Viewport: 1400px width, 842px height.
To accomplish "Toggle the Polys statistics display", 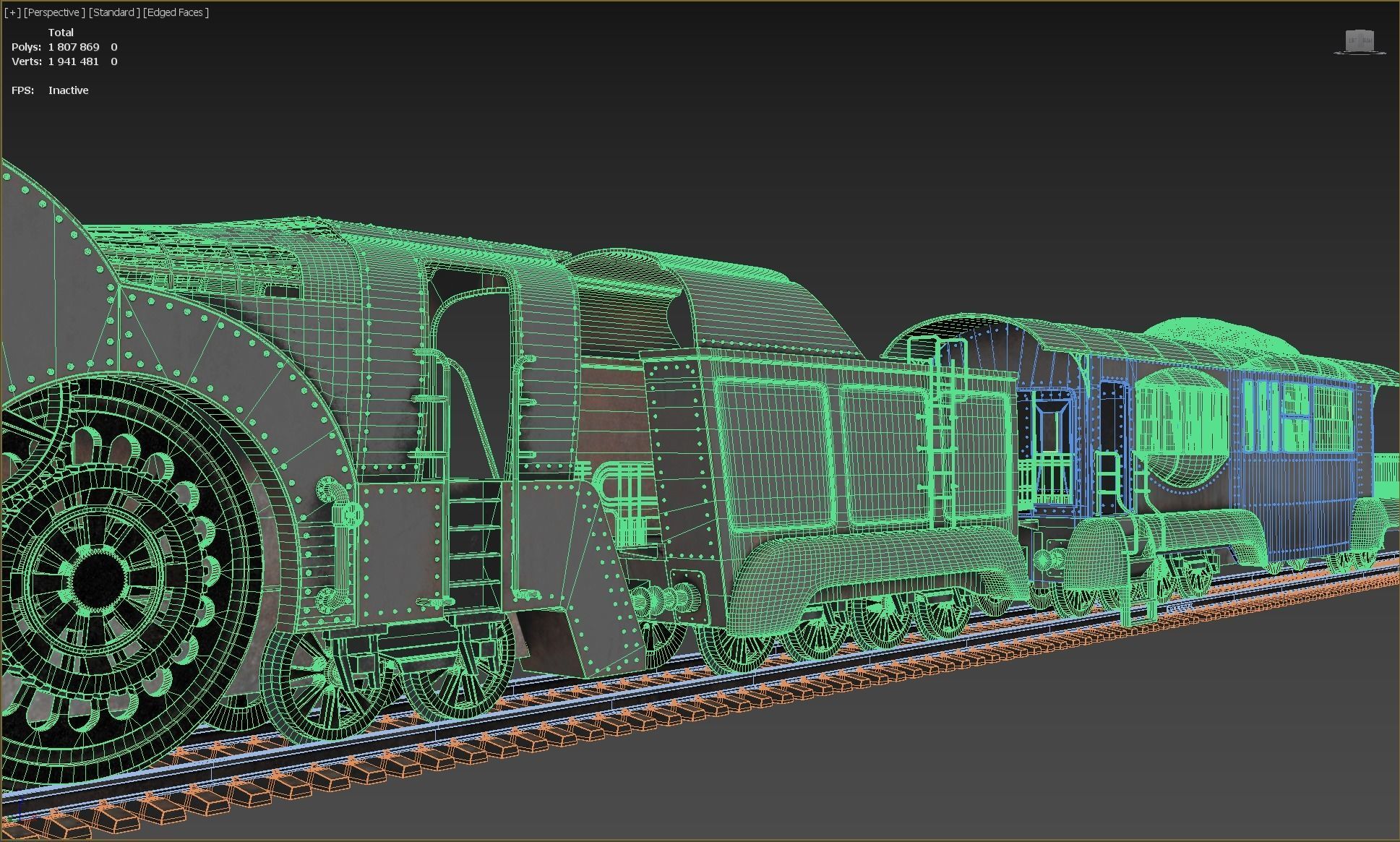I will pos(27,46).
